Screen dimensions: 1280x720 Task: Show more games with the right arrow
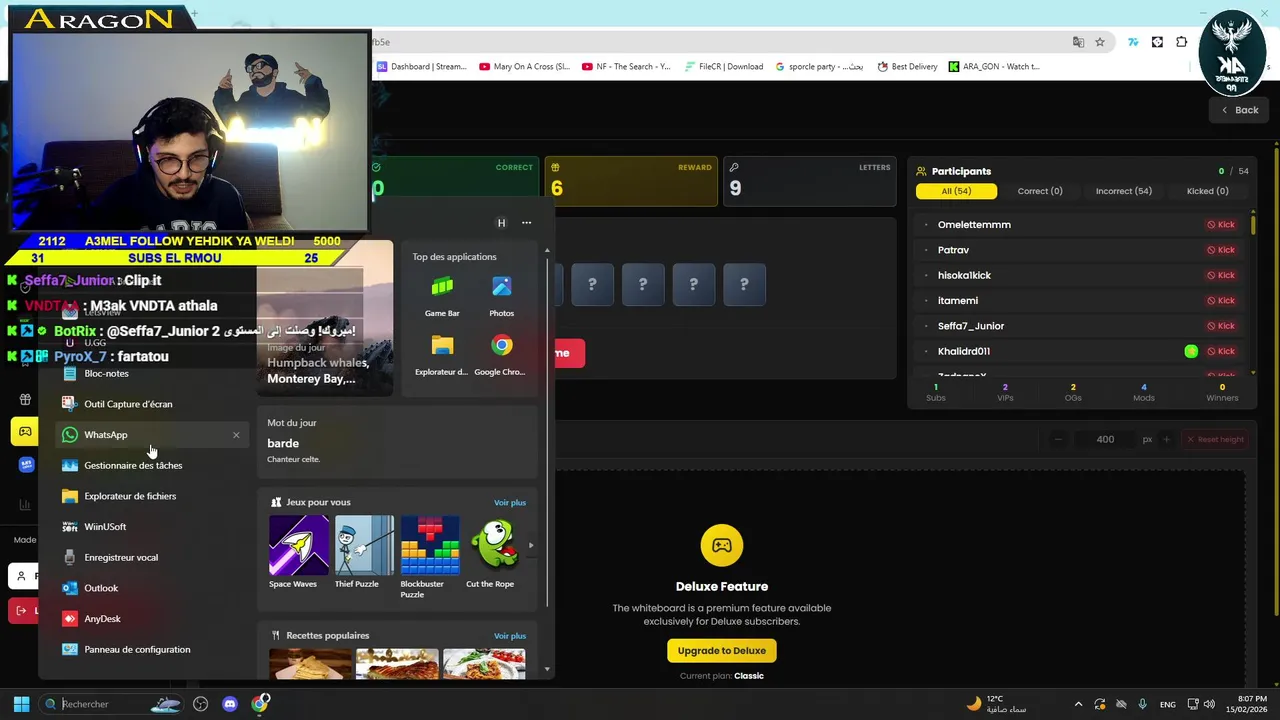point(531,546)
